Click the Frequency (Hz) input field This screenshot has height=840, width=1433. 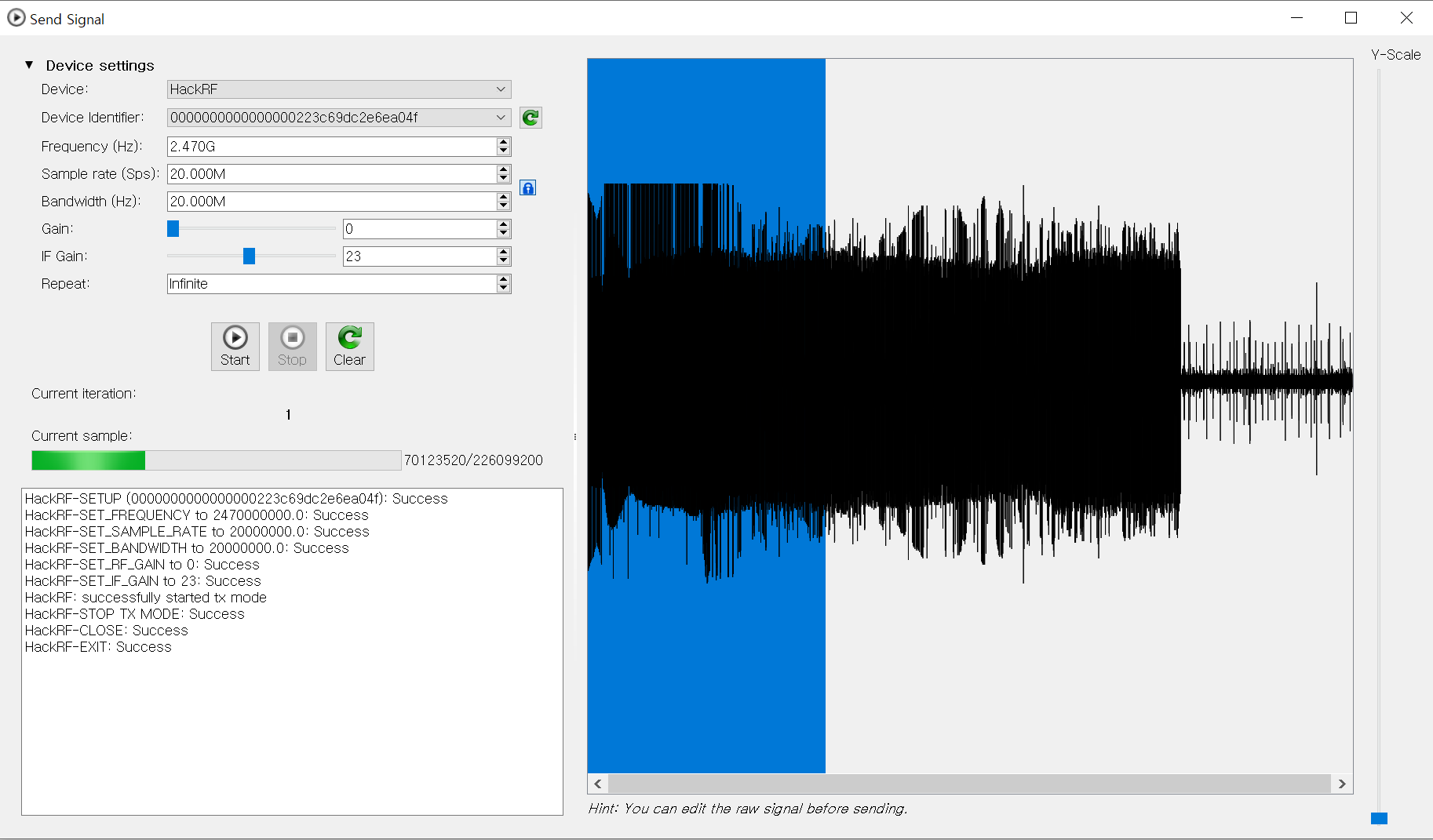coord(332,147)
